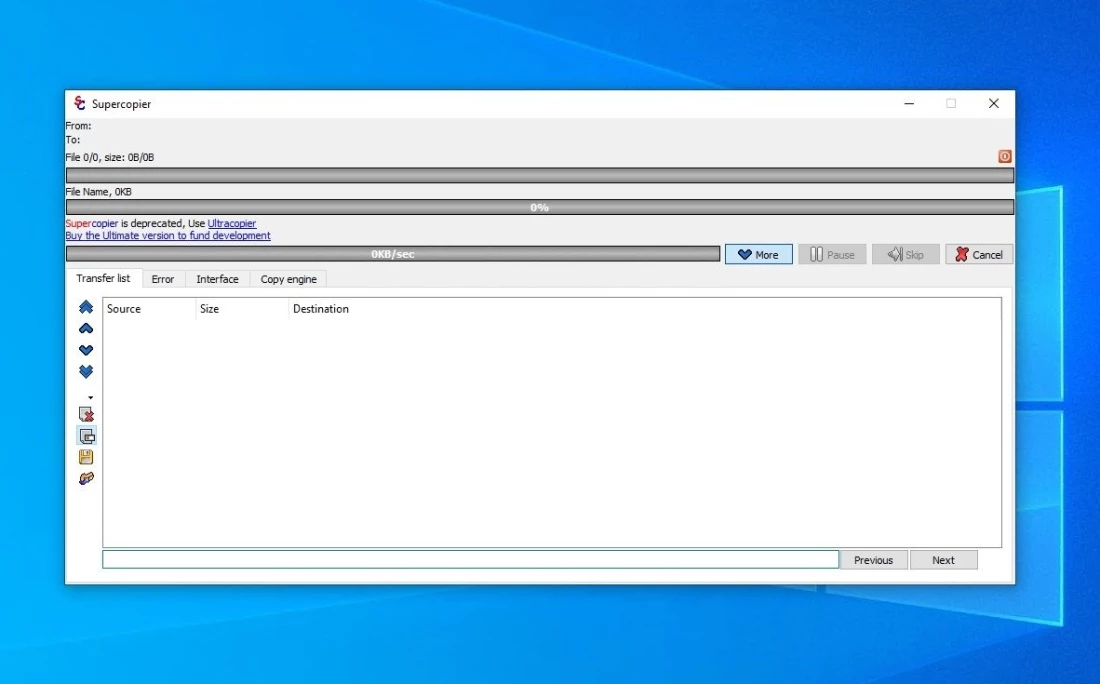Switch to the Error tab
This screenshot has height=684, width=1100.
163,279
